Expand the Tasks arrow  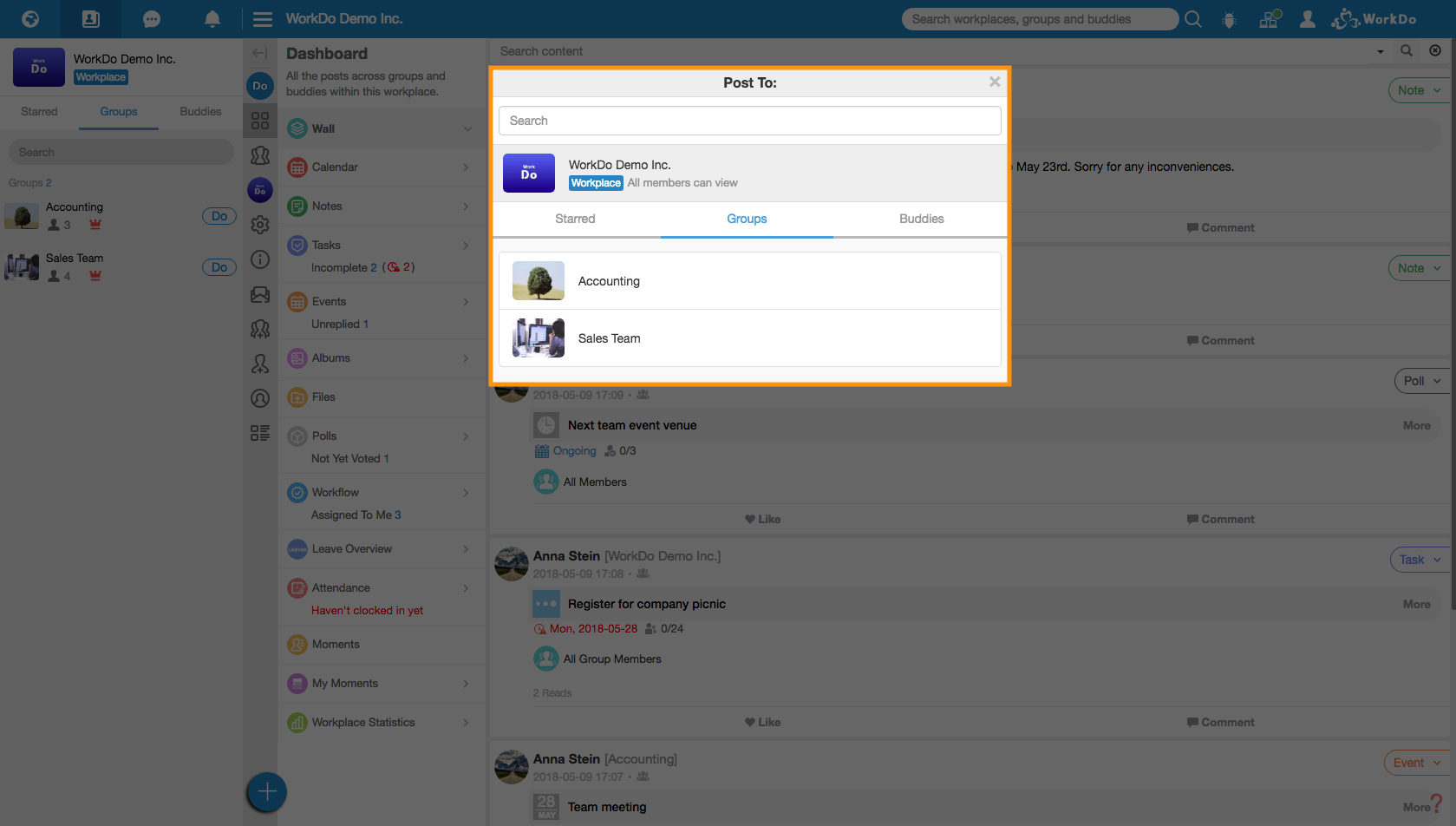(466, 246)
